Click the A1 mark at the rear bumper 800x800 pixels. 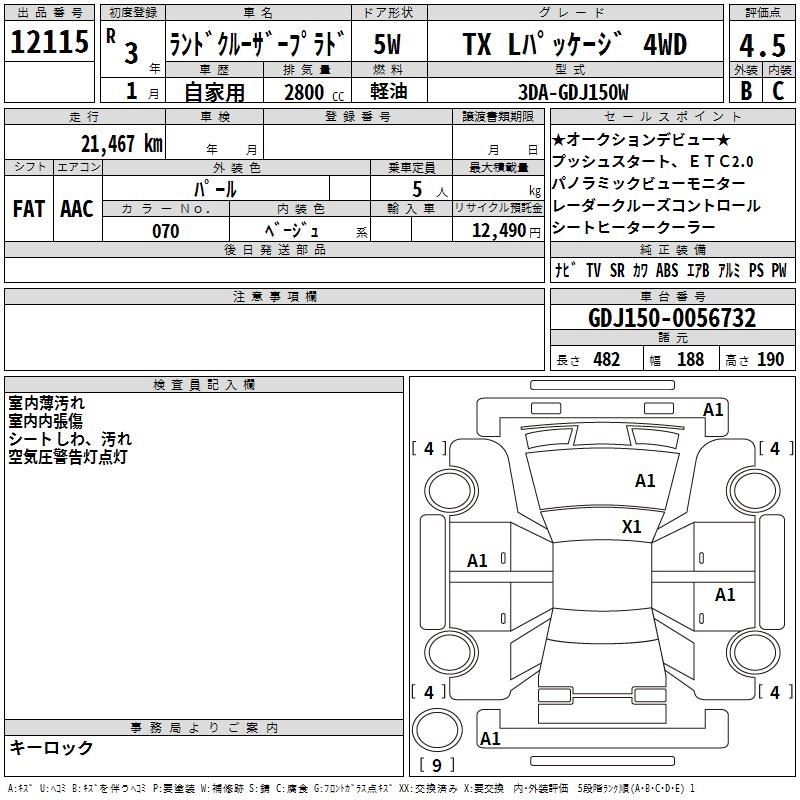490,739
